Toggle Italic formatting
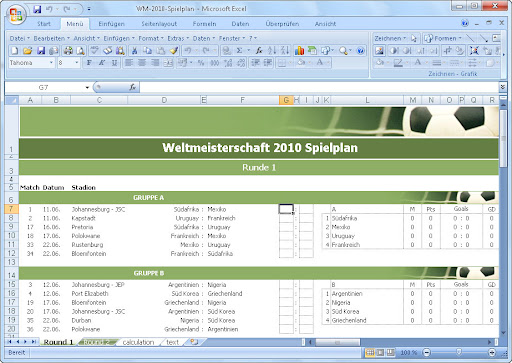 tap(102, 63)
